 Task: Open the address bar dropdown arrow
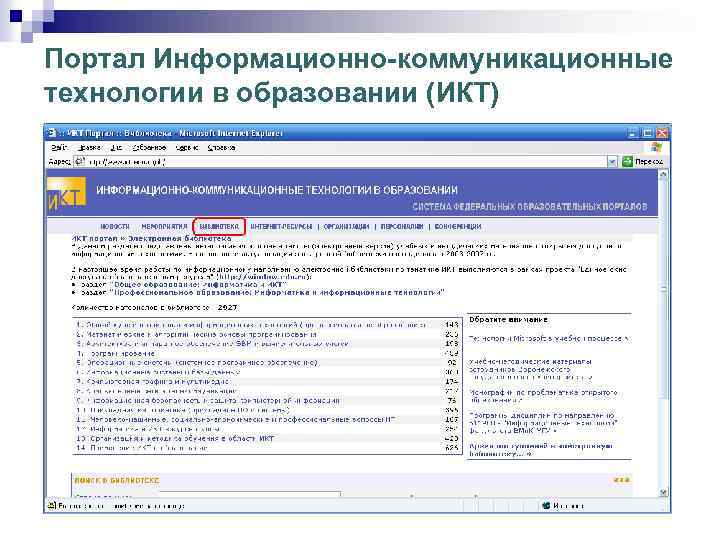click(x=612, y=162)
